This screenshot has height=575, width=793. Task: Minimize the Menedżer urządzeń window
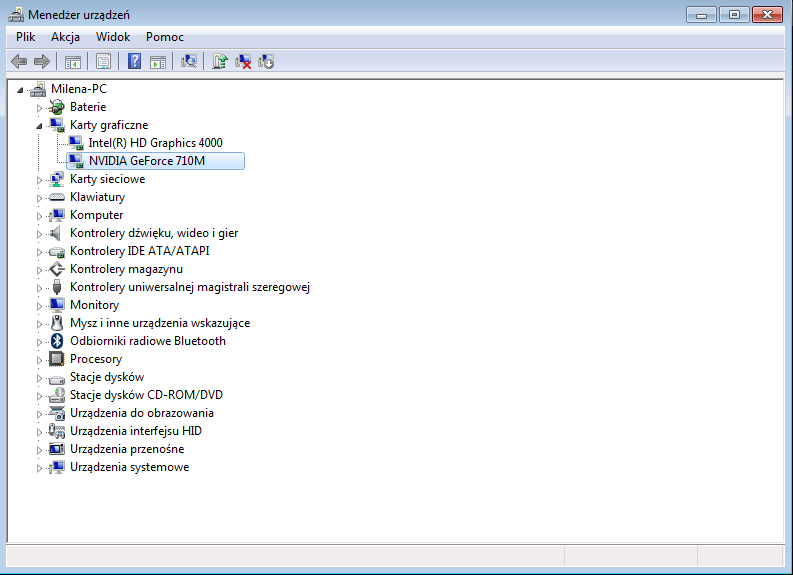(701, 15)
